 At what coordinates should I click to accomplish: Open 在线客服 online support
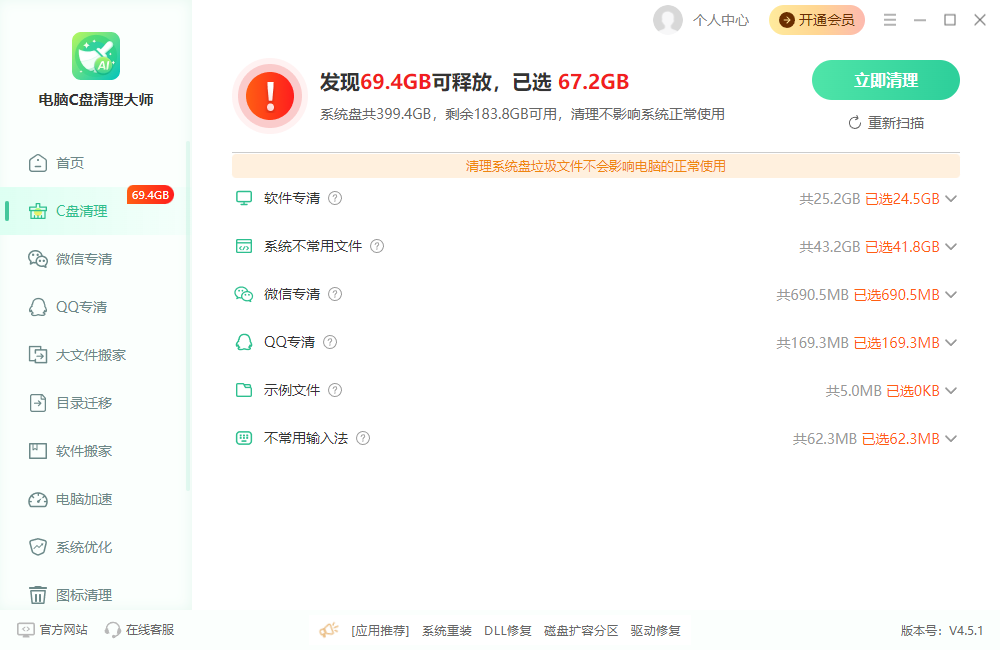(140, 630)
